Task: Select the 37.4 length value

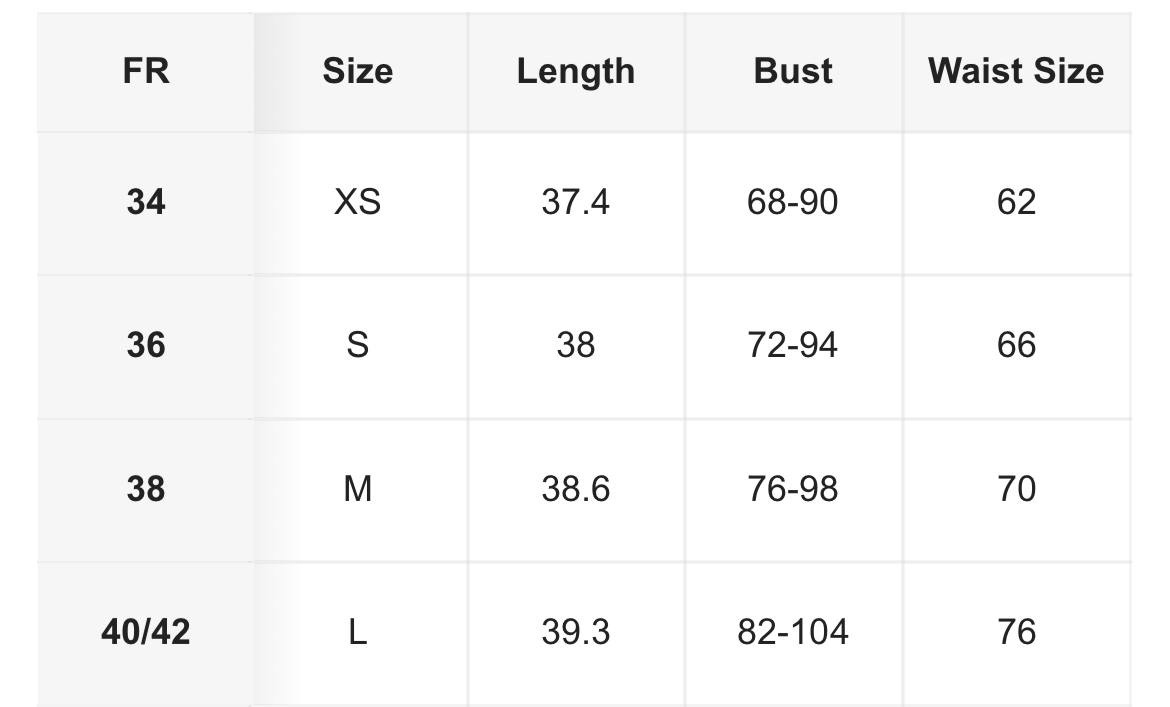Action: pyautogui.click(x=575, y=202)
